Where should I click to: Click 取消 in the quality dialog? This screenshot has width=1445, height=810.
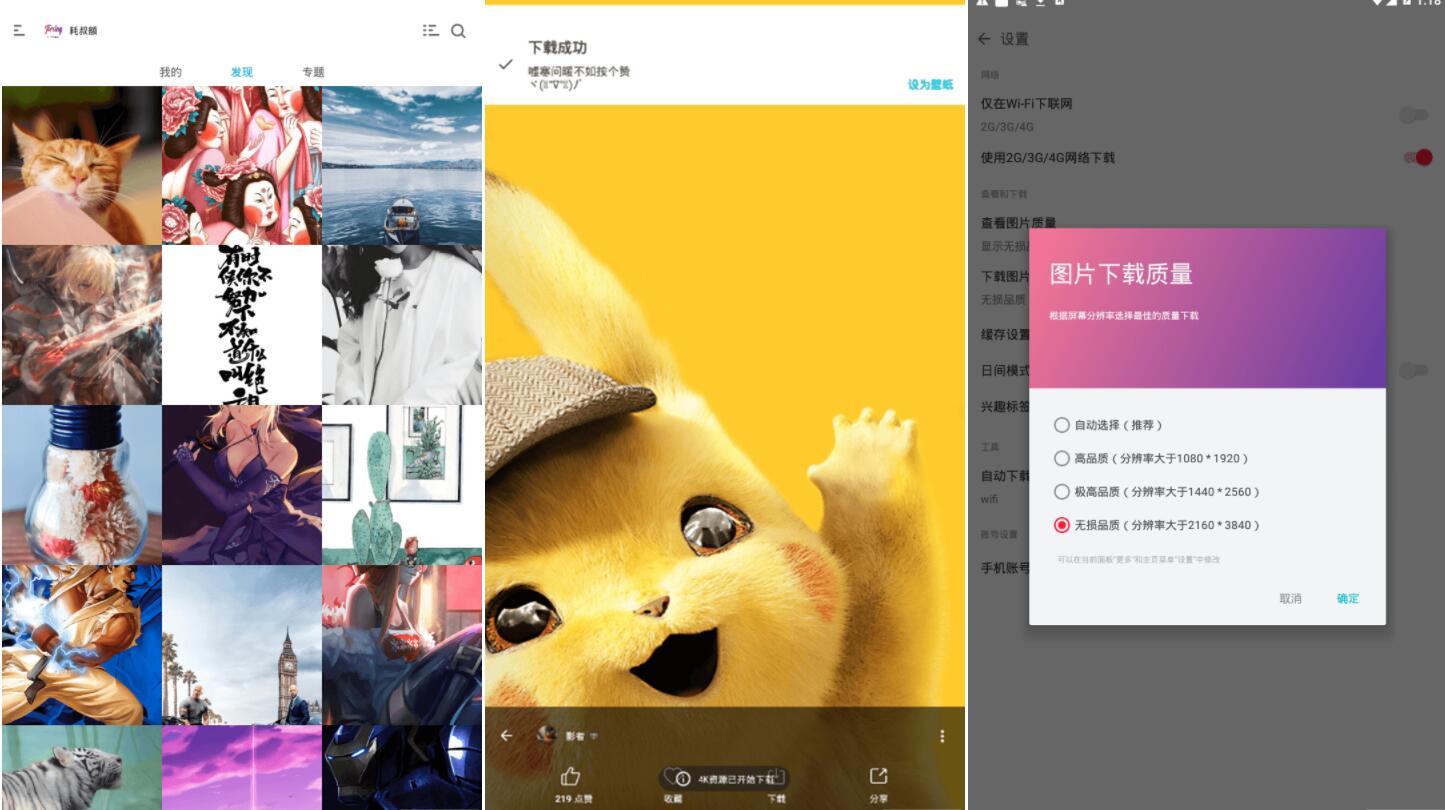pos(1290,598)
